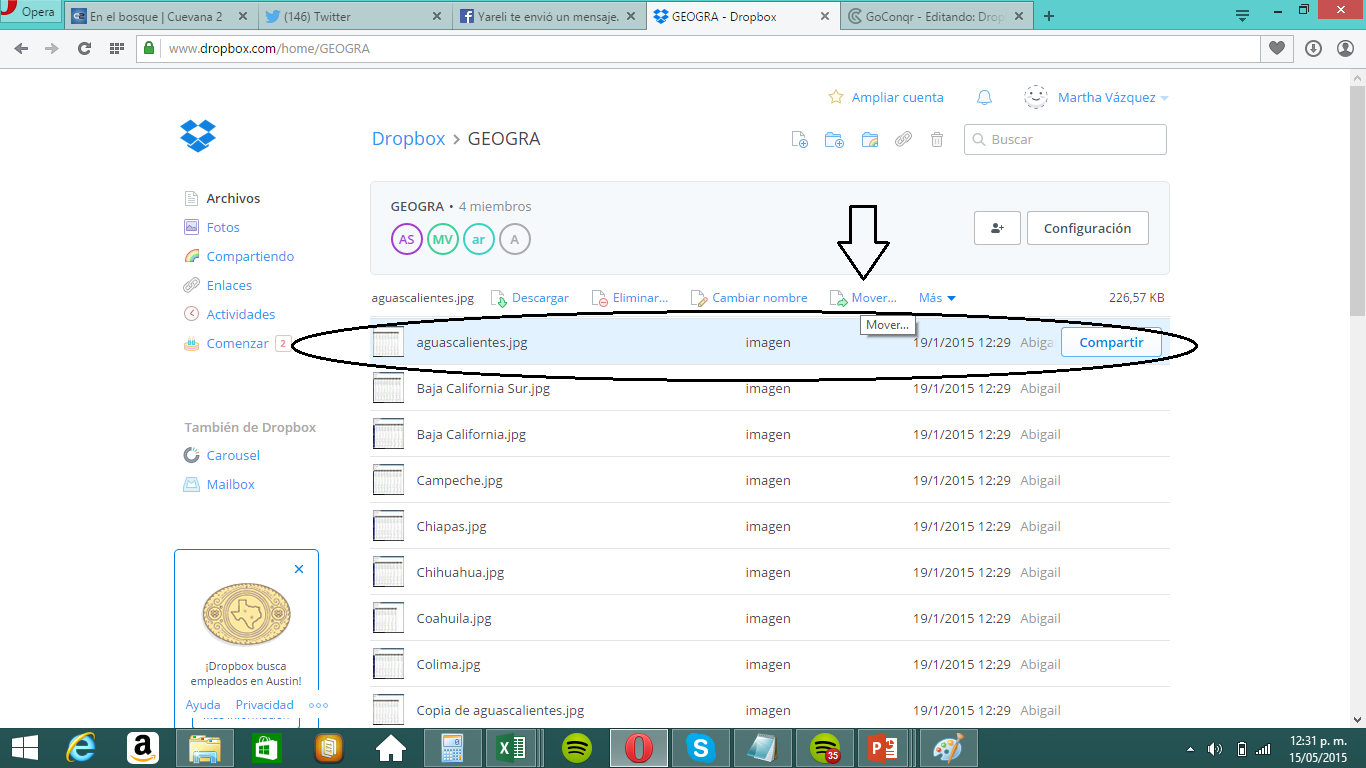
Task: Select the Chiapas.jpg file thumbnail
Action: [x=388, y=527]
